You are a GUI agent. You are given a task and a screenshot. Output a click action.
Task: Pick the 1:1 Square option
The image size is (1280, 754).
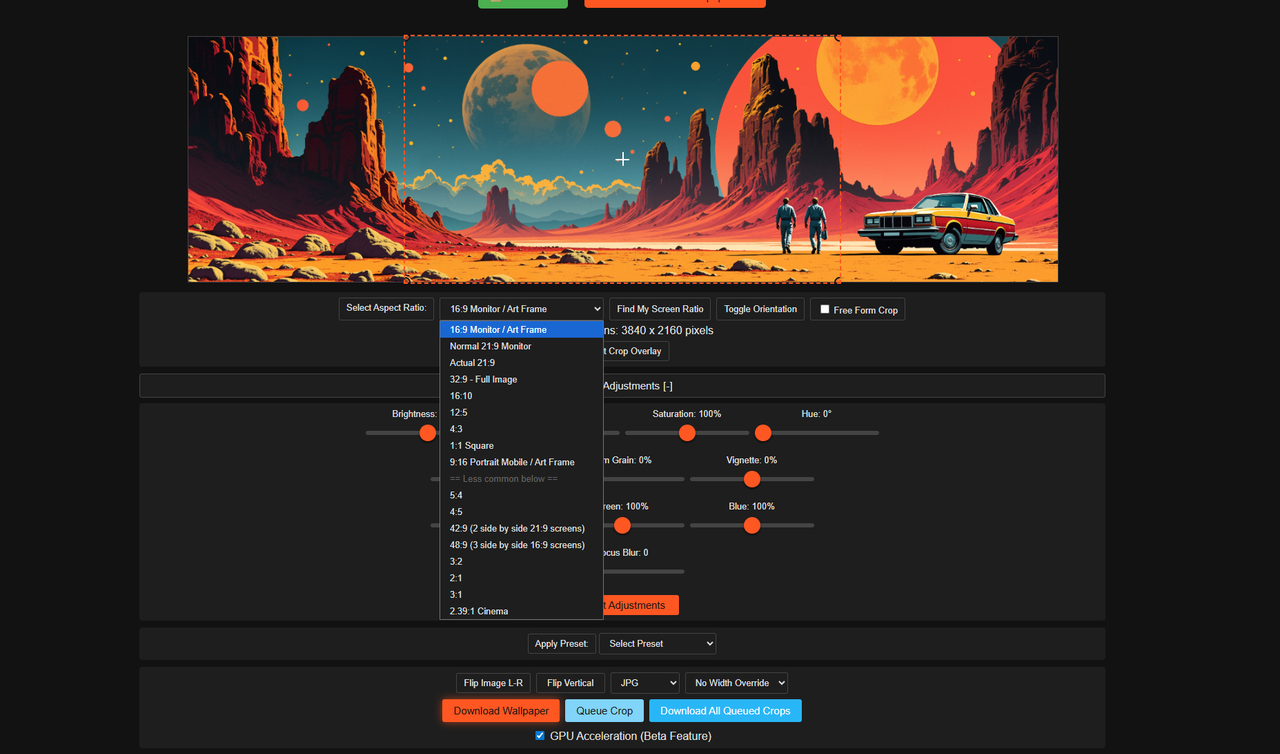(x=521, y=446)
